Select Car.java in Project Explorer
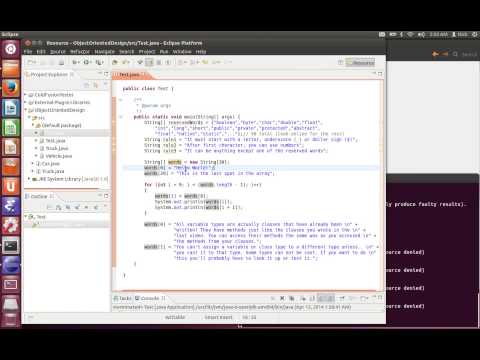Screen dimensions: 480x360 pyautogui.click(x=48, y=164)
